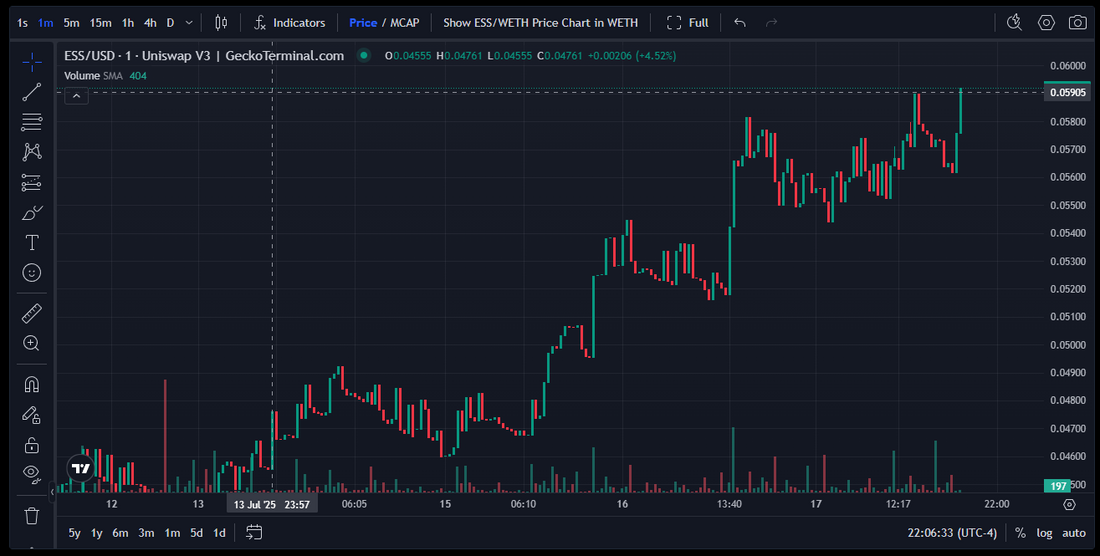Activate the zoom in tool
Viewport: 1100px width, 556px height.
click(32, 343)
